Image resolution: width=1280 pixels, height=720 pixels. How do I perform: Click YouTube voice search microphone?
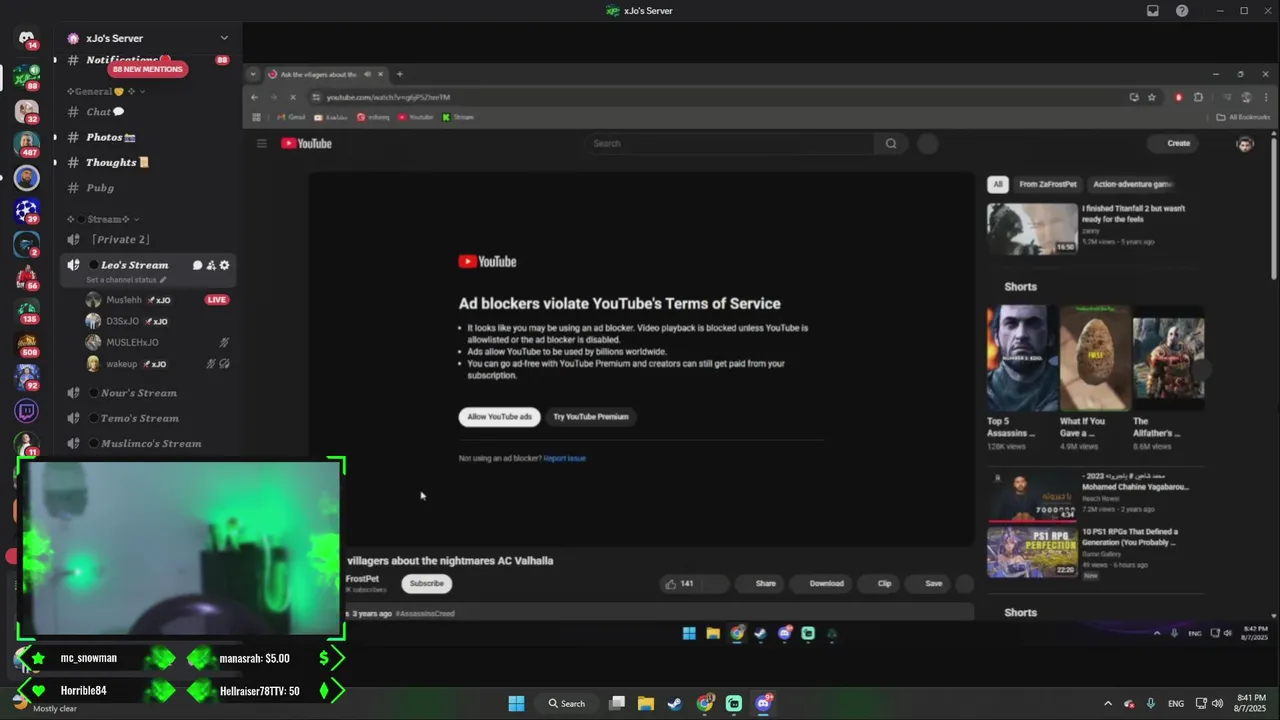[928, 143]
